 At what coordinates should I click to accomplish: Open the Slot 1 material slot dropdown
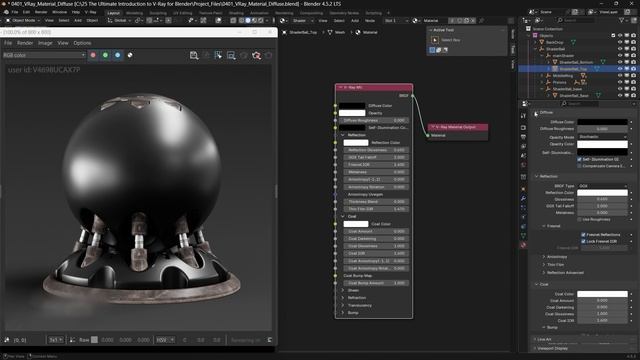396,20
